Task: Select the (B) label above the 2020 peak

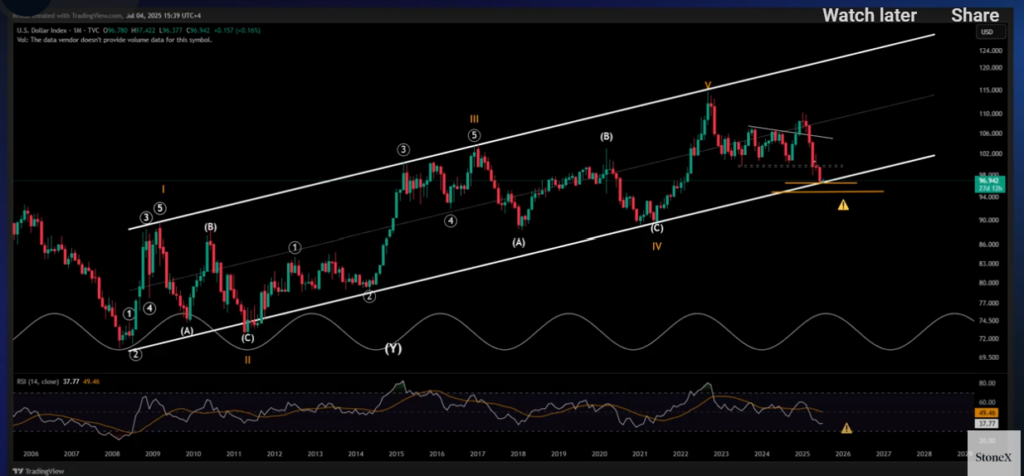Action: click(606, 136)
